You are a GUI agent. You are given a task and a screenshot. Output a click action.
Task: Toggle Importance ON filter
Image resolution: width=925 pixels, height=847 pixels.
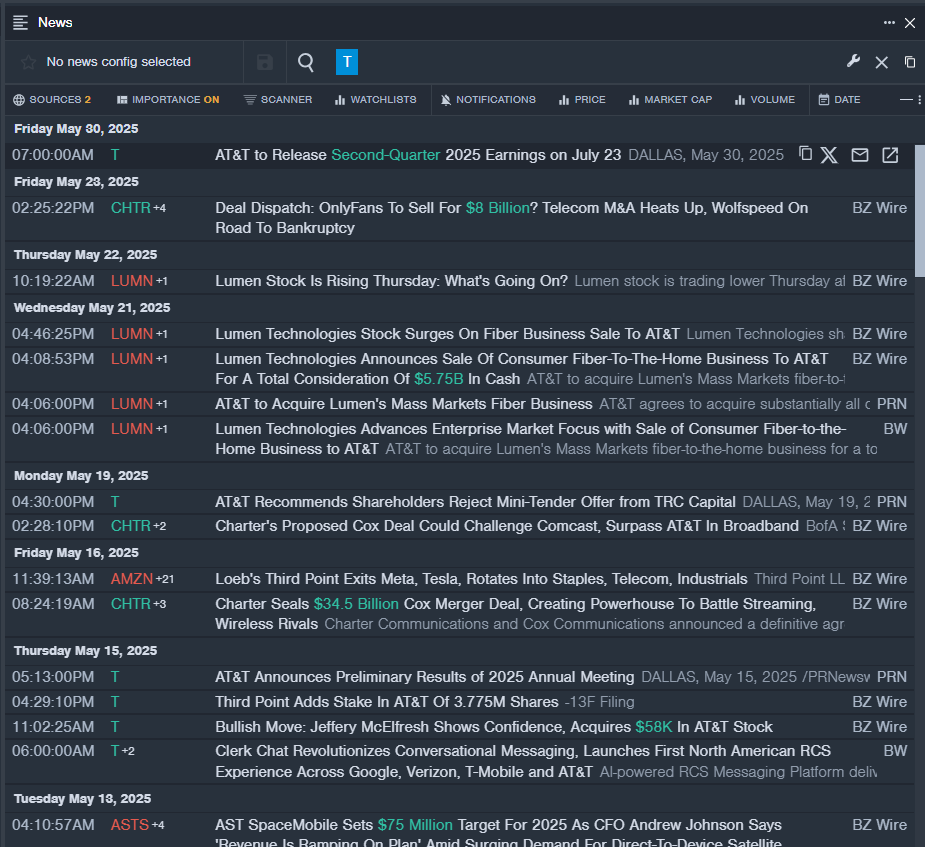[168, 100]
